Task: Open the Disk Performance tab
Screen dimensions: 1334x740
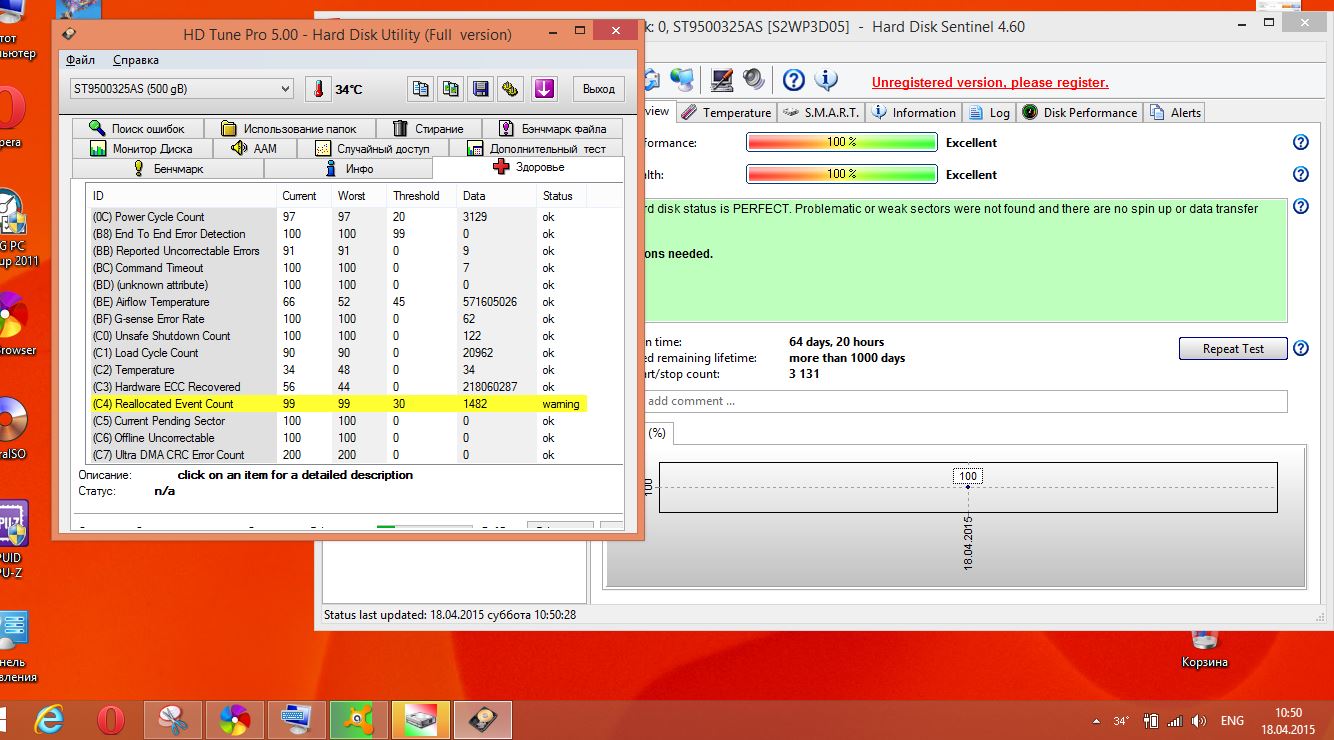Action: [x=1079, y=113]
